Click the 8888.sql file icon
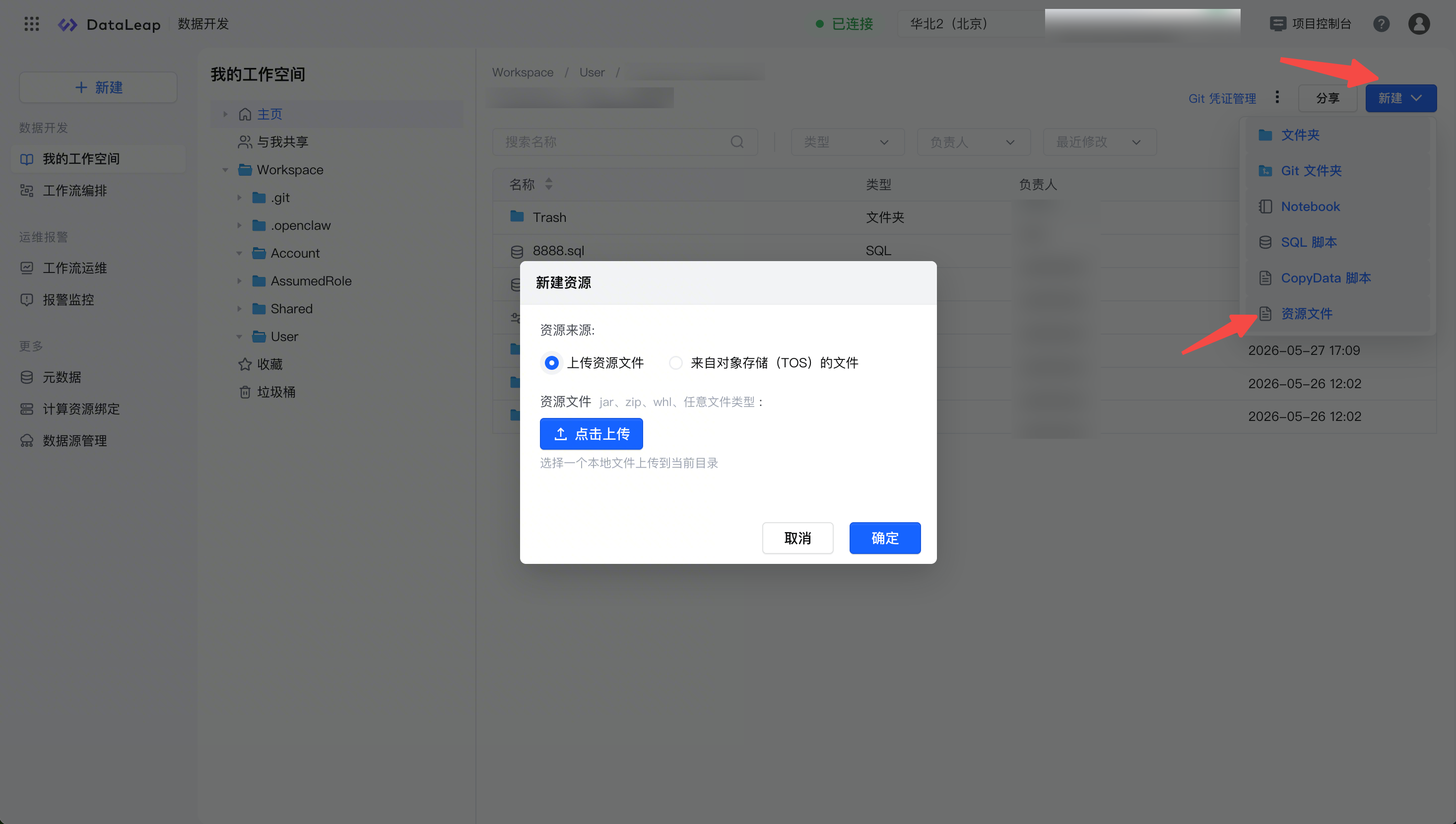Image resolution: width=1456 pixels, height=824 pixels. pos(517,251)
